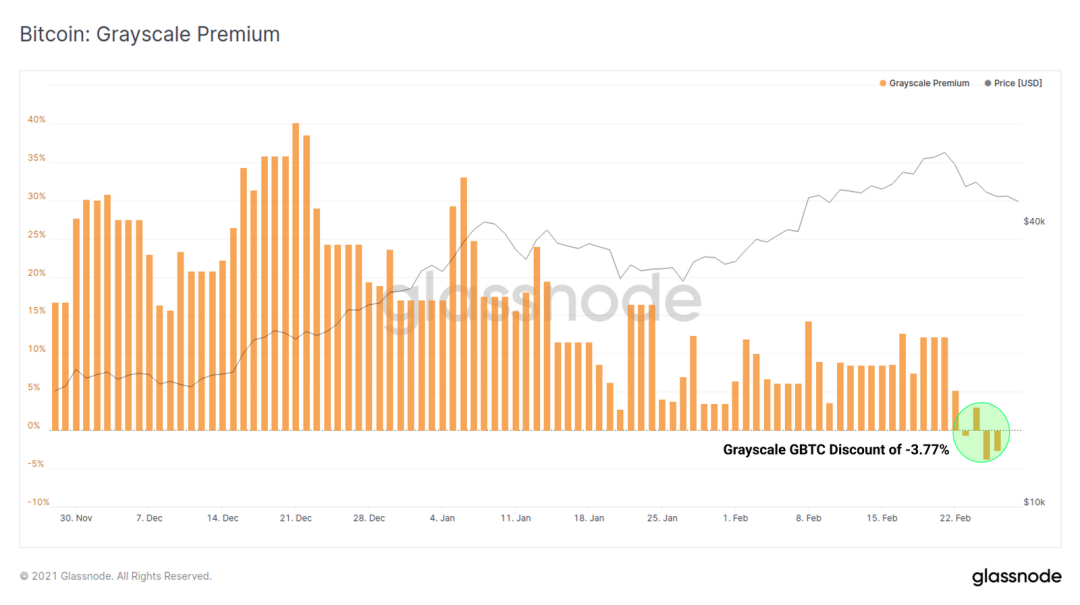
Task: Click the 35% y-axis label
Action: point(37,158)
